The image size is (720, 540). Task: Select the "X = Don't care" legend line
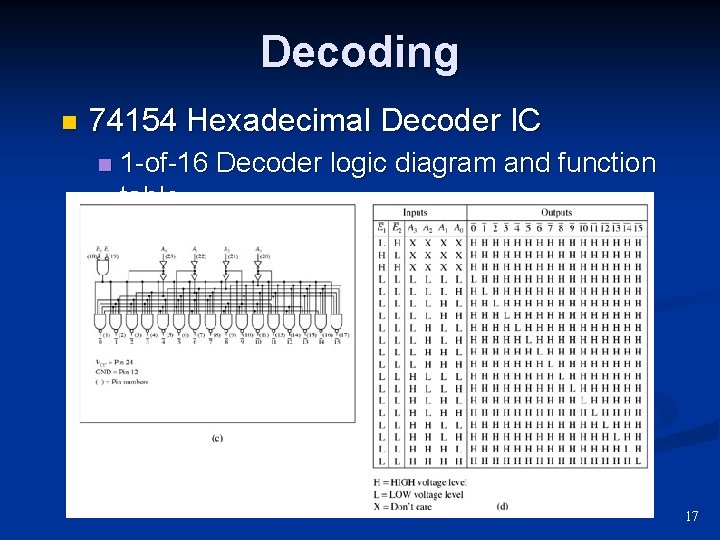coord(402,507)
